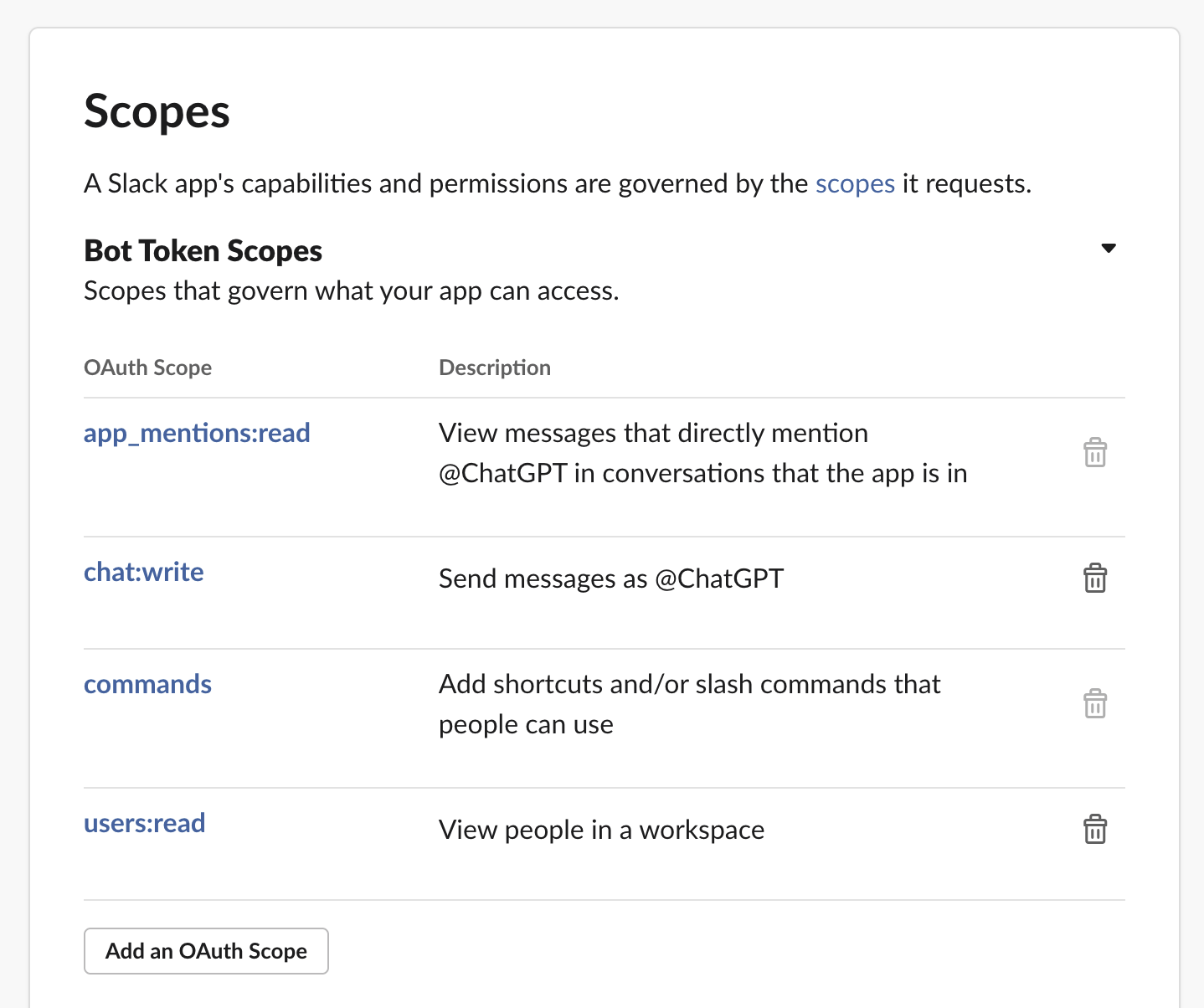Click the delete icon beside users:read

[1096, 829]
